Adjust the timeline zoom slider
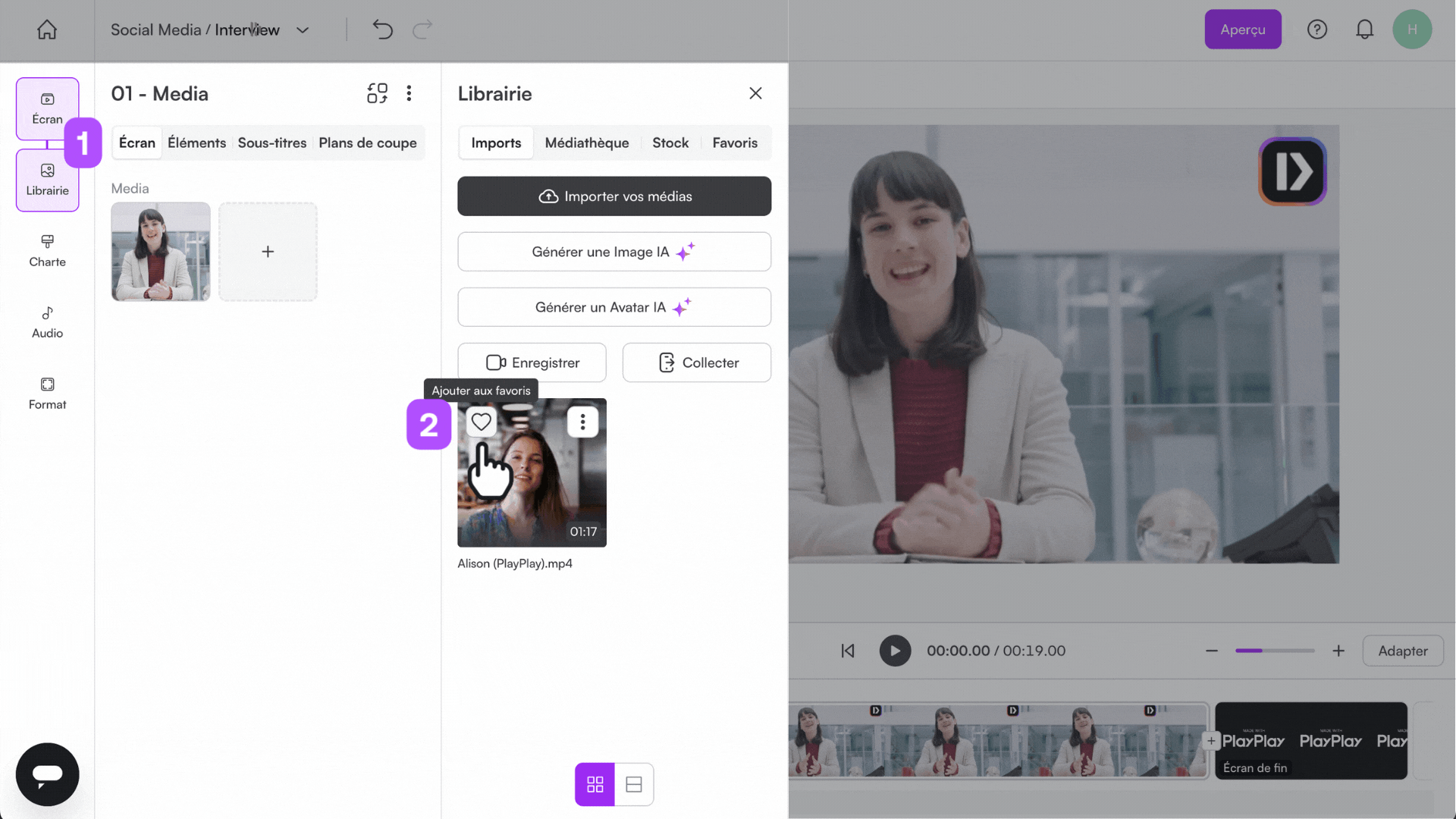 (1275, 651)
